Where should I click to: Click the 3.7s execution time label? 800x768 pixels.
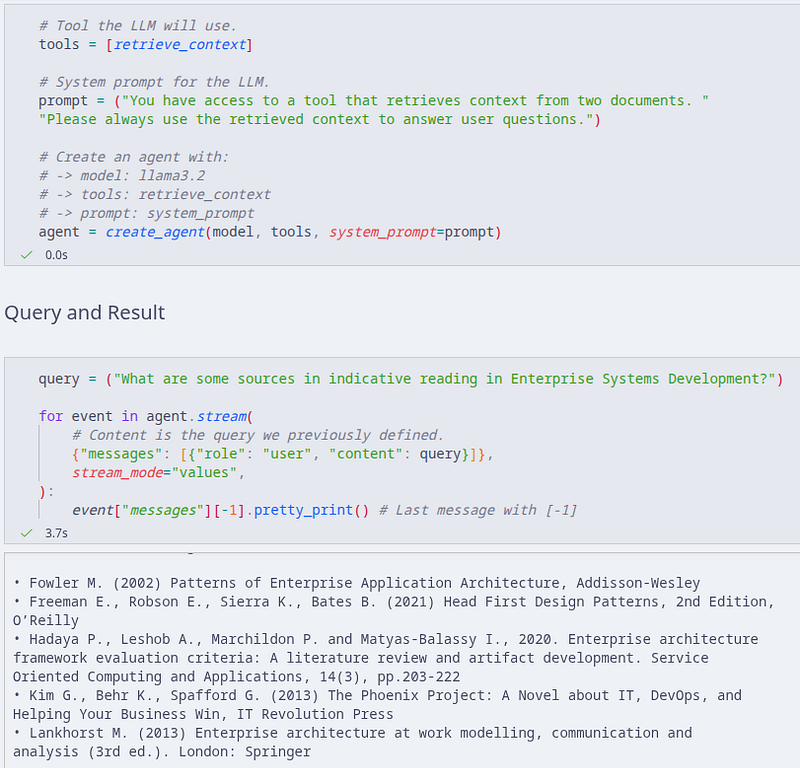tap(56, 533)
